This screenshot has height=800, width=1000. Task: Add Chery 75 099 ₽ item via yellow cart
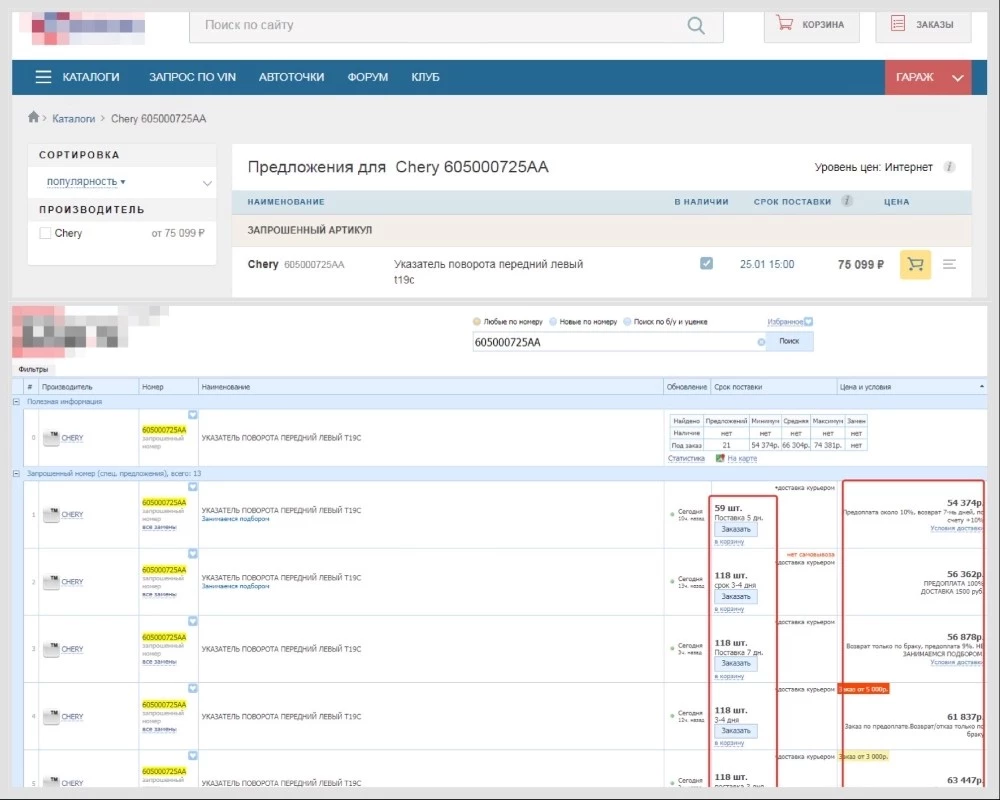[915, 265]
